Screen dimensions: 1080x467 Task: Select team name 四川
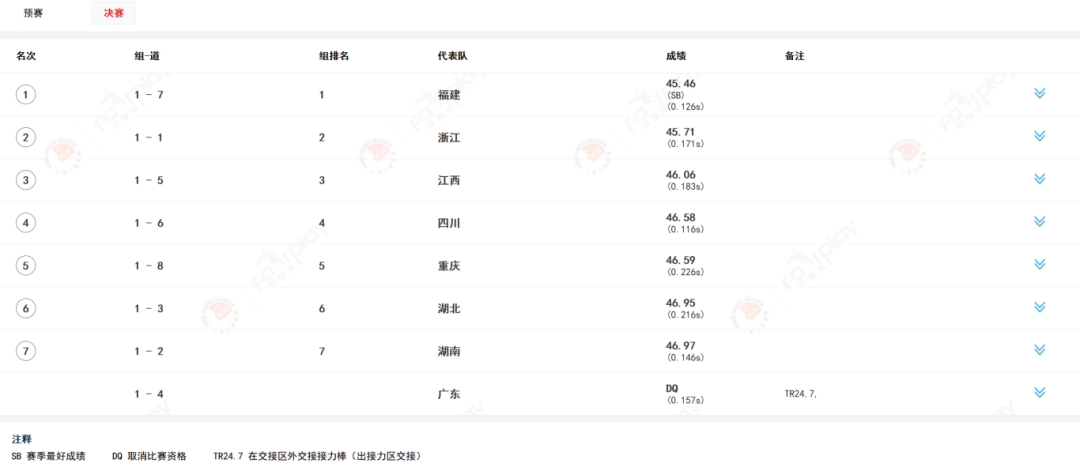[x=449, y=223]
